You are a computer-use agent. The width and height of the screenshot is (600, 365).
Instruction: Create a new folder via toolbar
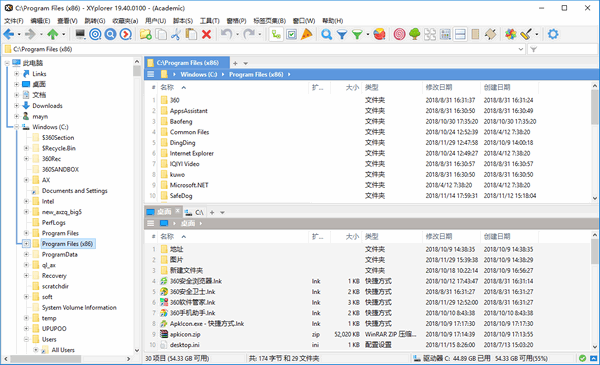[145, 34]
